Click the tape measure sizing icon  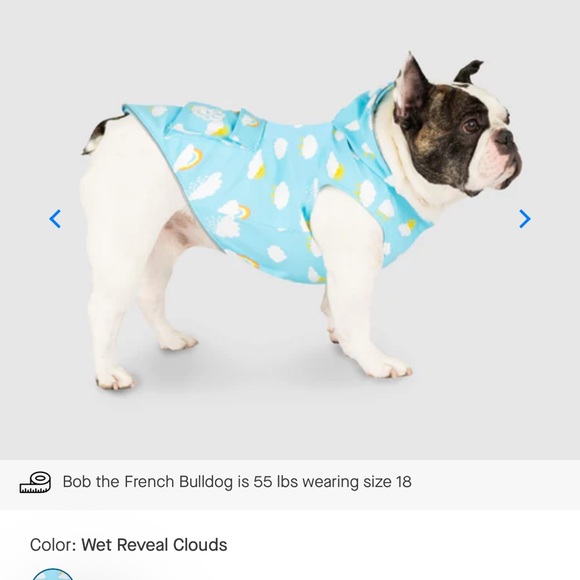pyautogui.click(x=36, y=482)
